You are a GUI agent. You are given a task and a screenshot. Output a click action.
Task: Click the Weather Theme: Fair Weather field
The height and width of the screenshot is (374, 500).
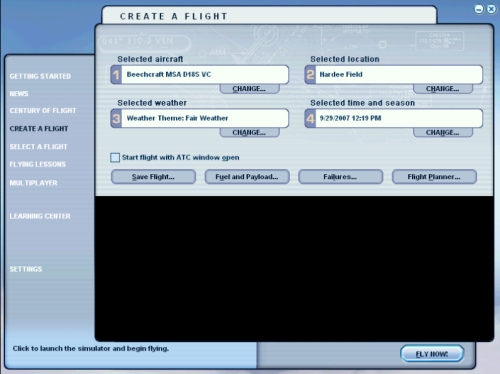(205, 118)
